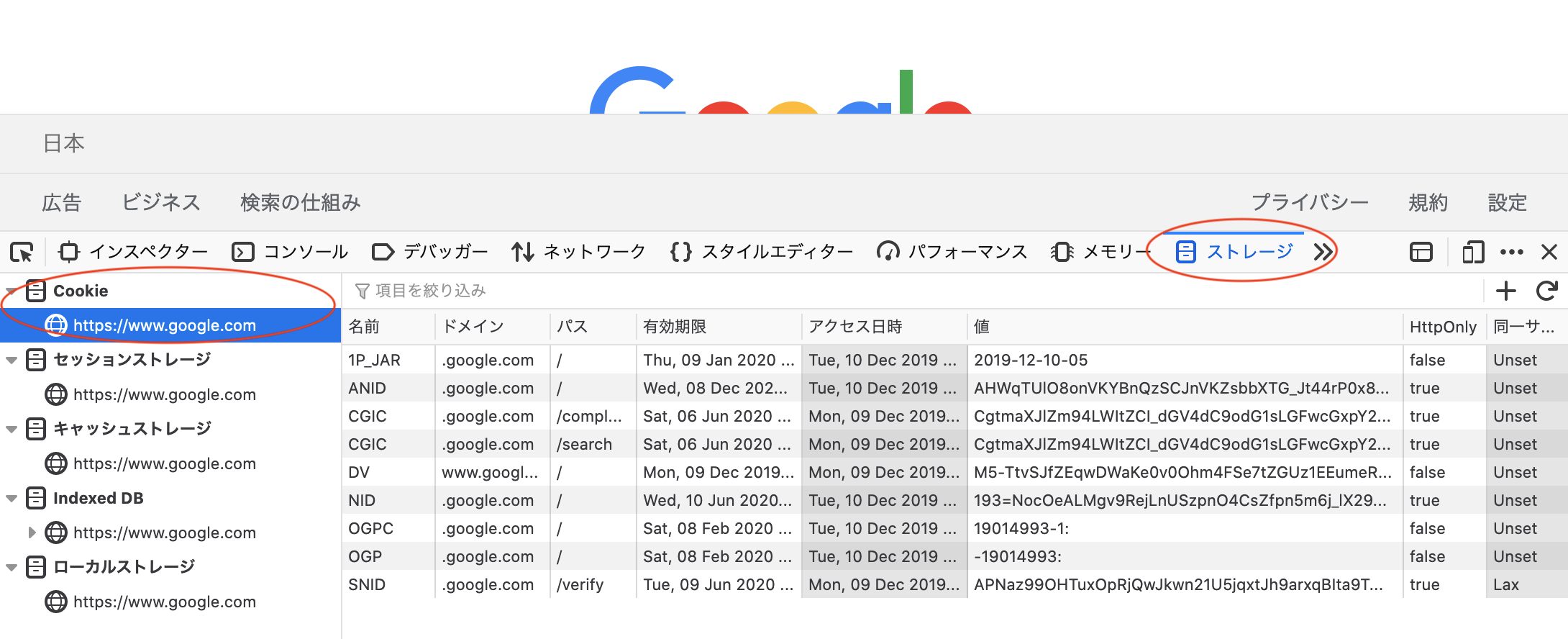The height and width of the screenshot is (639, 1568).
Task: Expand google.com under Indexed DB
Action: click(32, 532)
